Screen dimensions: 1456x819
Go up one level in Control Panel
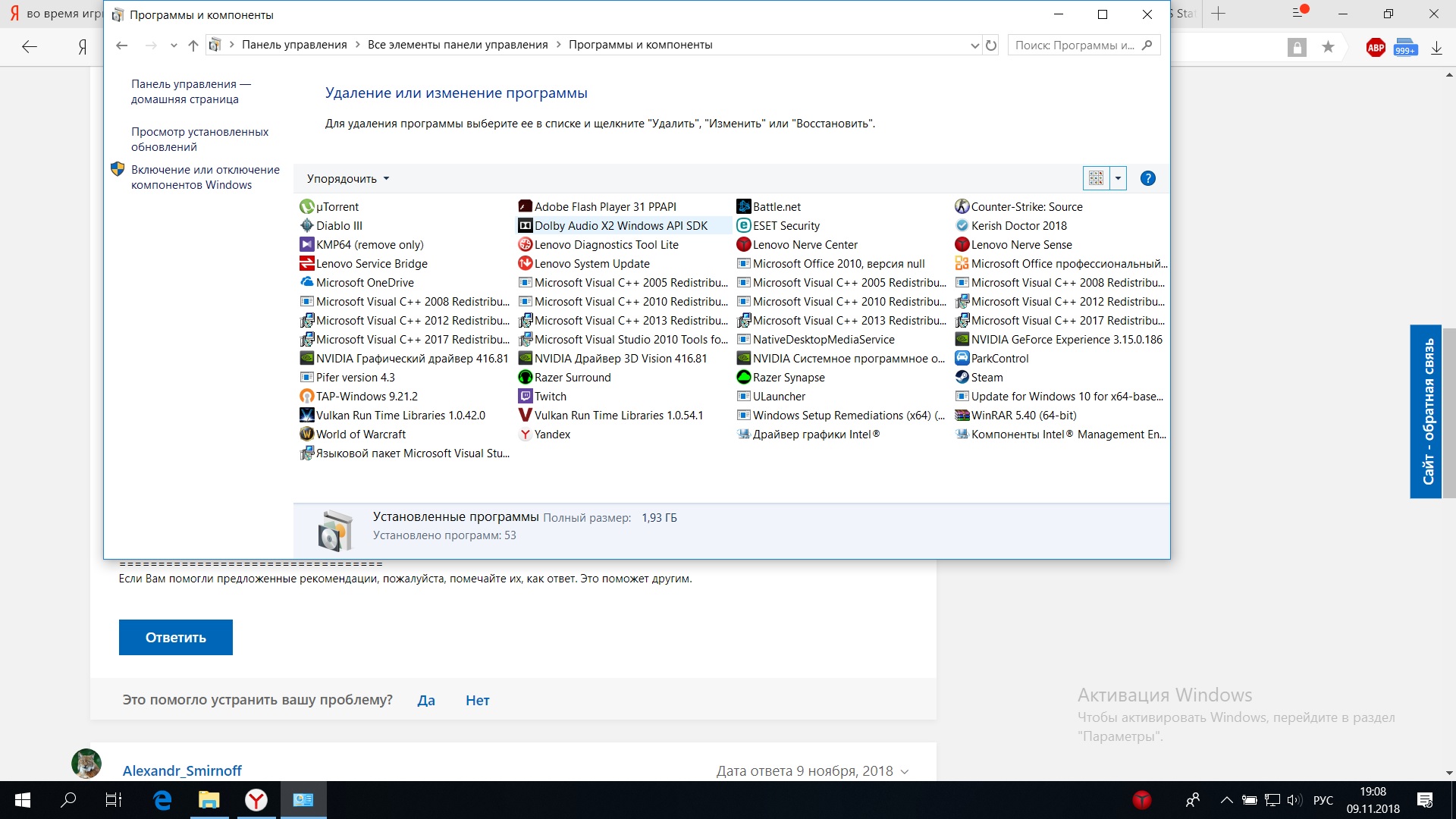tap(193, 45)
